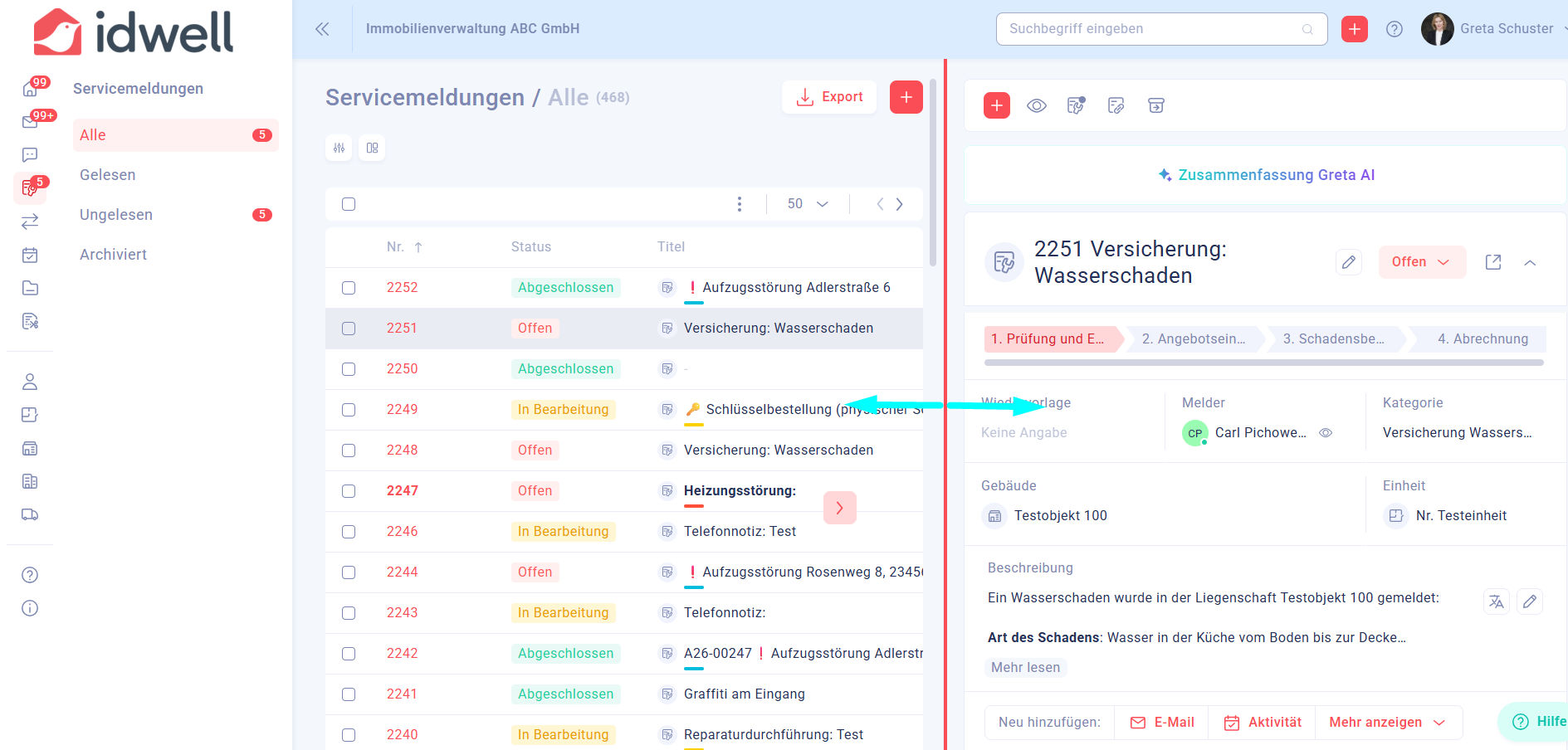Viewport: 1568px width, 750px height.
Task: Click the help question mark in the header
Action: [1395, 29]
